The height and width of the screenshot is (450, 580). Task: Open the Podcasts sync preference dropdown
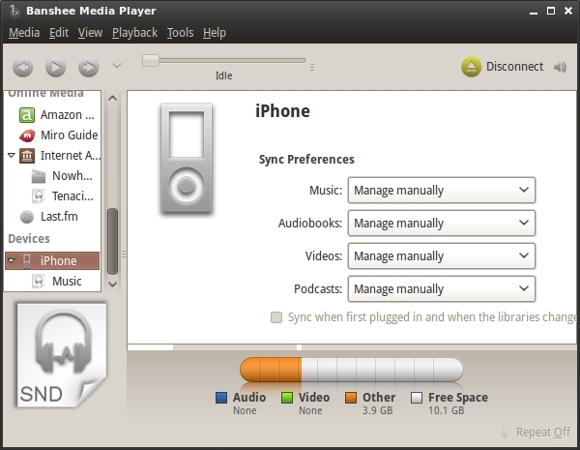coord(441,288)
